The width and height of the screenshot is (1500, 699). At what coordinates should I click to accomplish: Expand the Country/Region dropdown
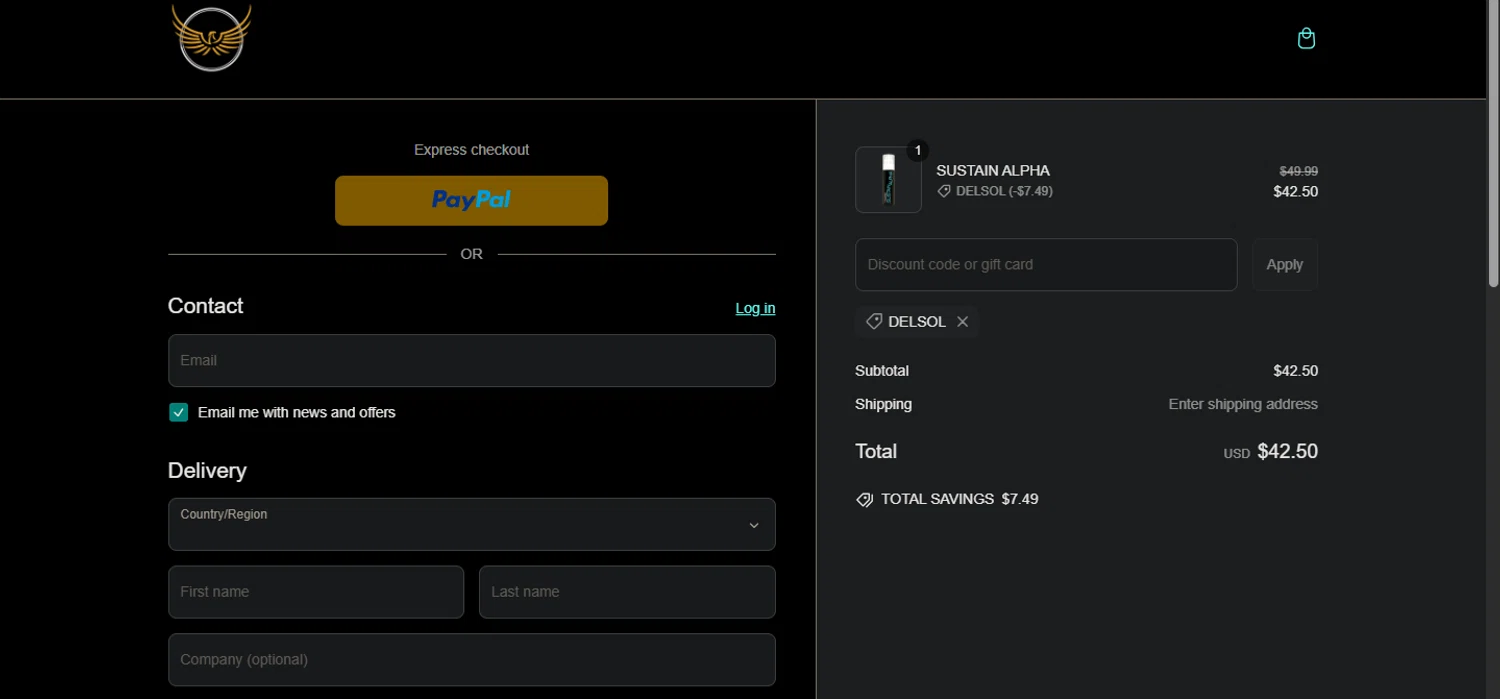(x=472, y=524)
